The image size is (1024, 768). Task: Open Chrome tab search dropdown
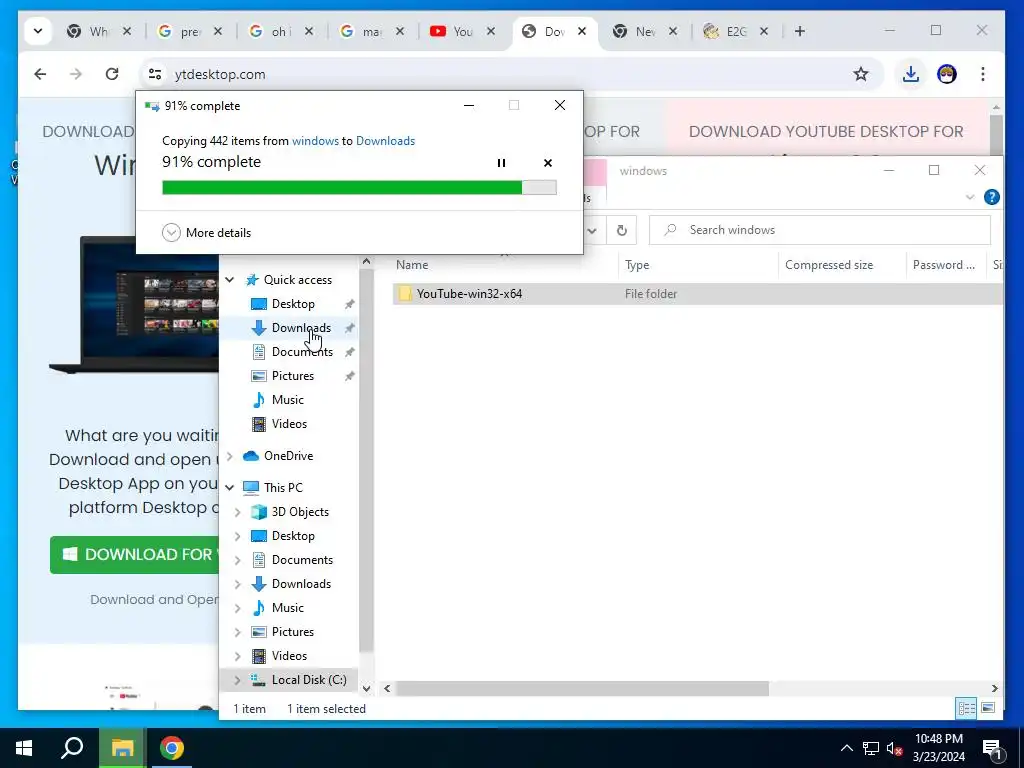(x=38, y=31)
